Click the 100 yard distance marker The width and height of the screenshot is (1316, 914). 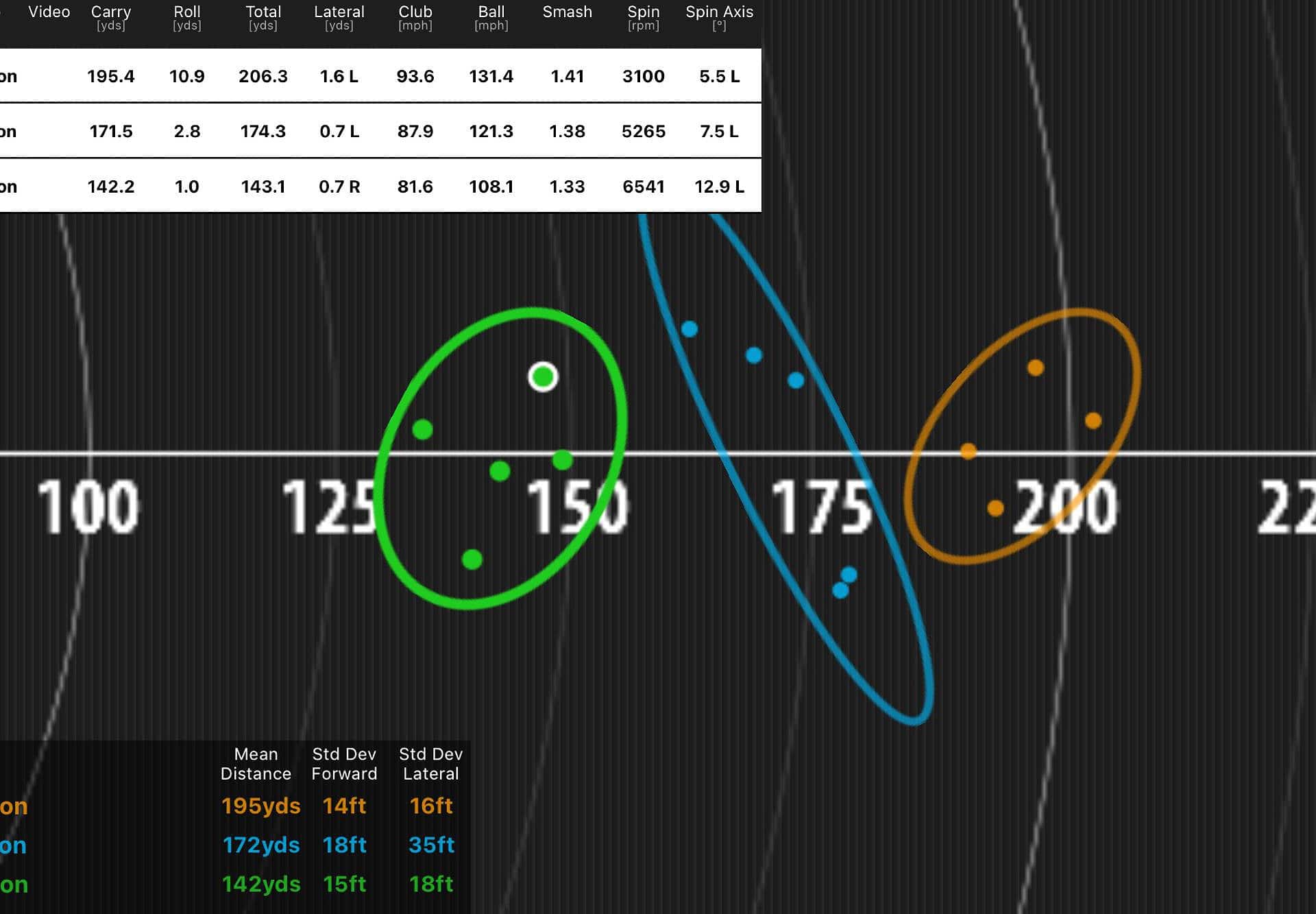coord(88,507)
